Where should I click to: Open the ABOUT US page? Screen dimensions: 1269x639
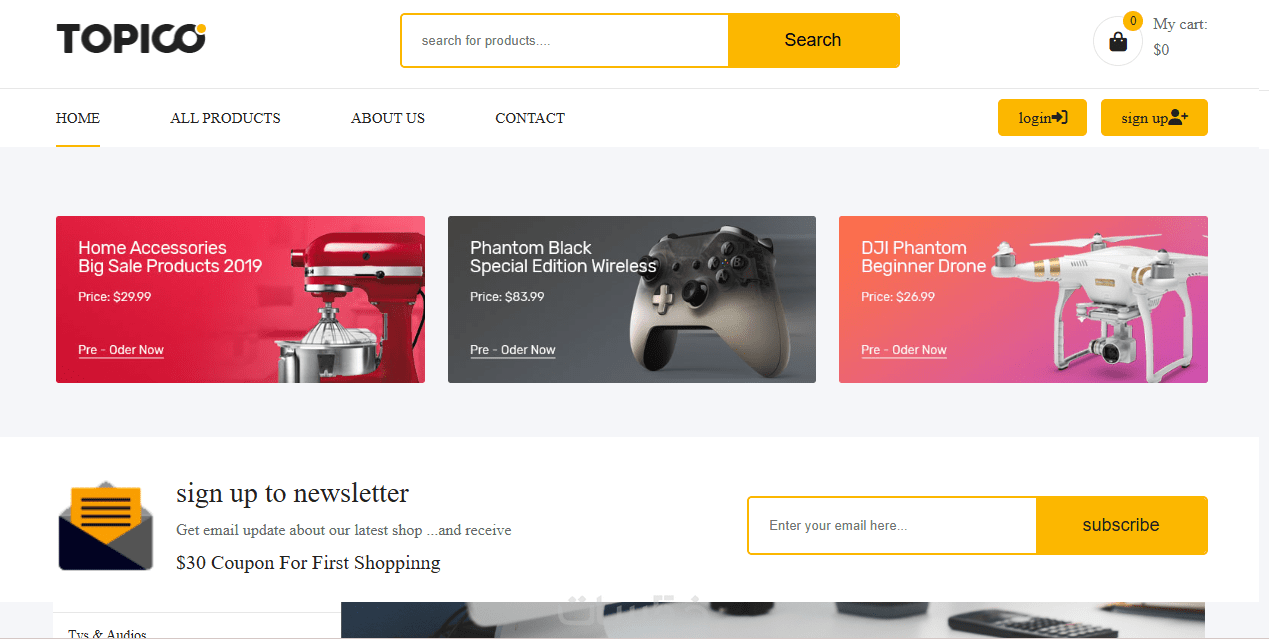tap(388, 118)
